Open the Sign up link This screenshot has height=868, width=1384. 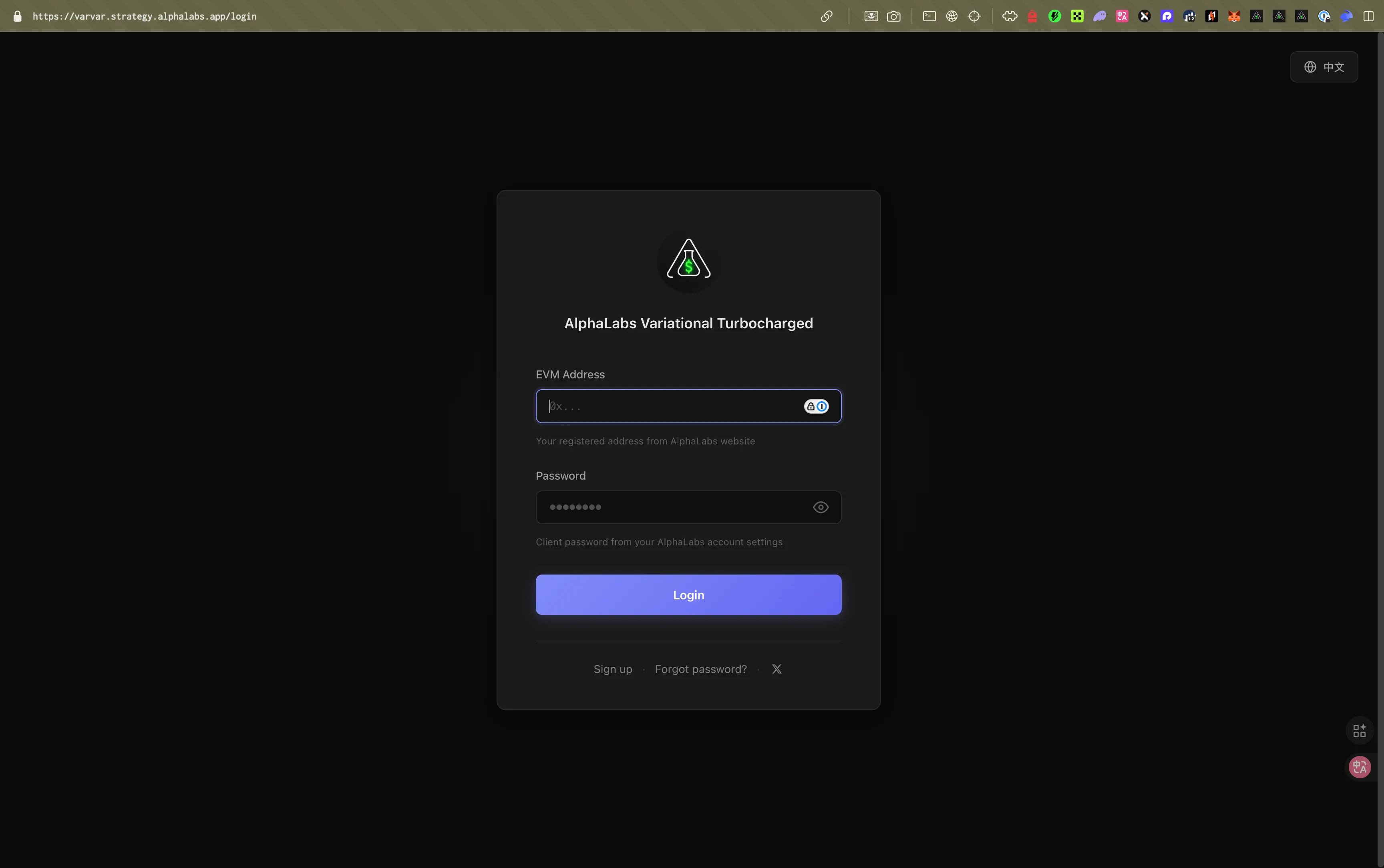pyautogui.click(x=612, y=669)
